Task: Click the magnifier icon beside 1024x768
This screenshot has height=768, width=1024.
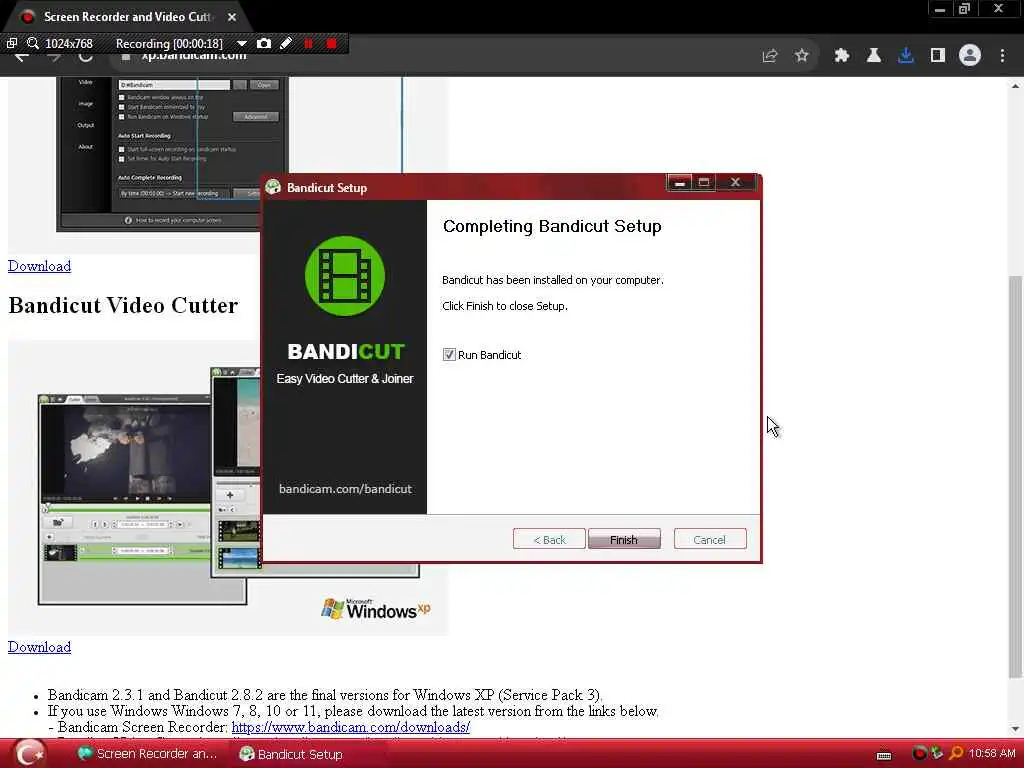Action: 33,43
